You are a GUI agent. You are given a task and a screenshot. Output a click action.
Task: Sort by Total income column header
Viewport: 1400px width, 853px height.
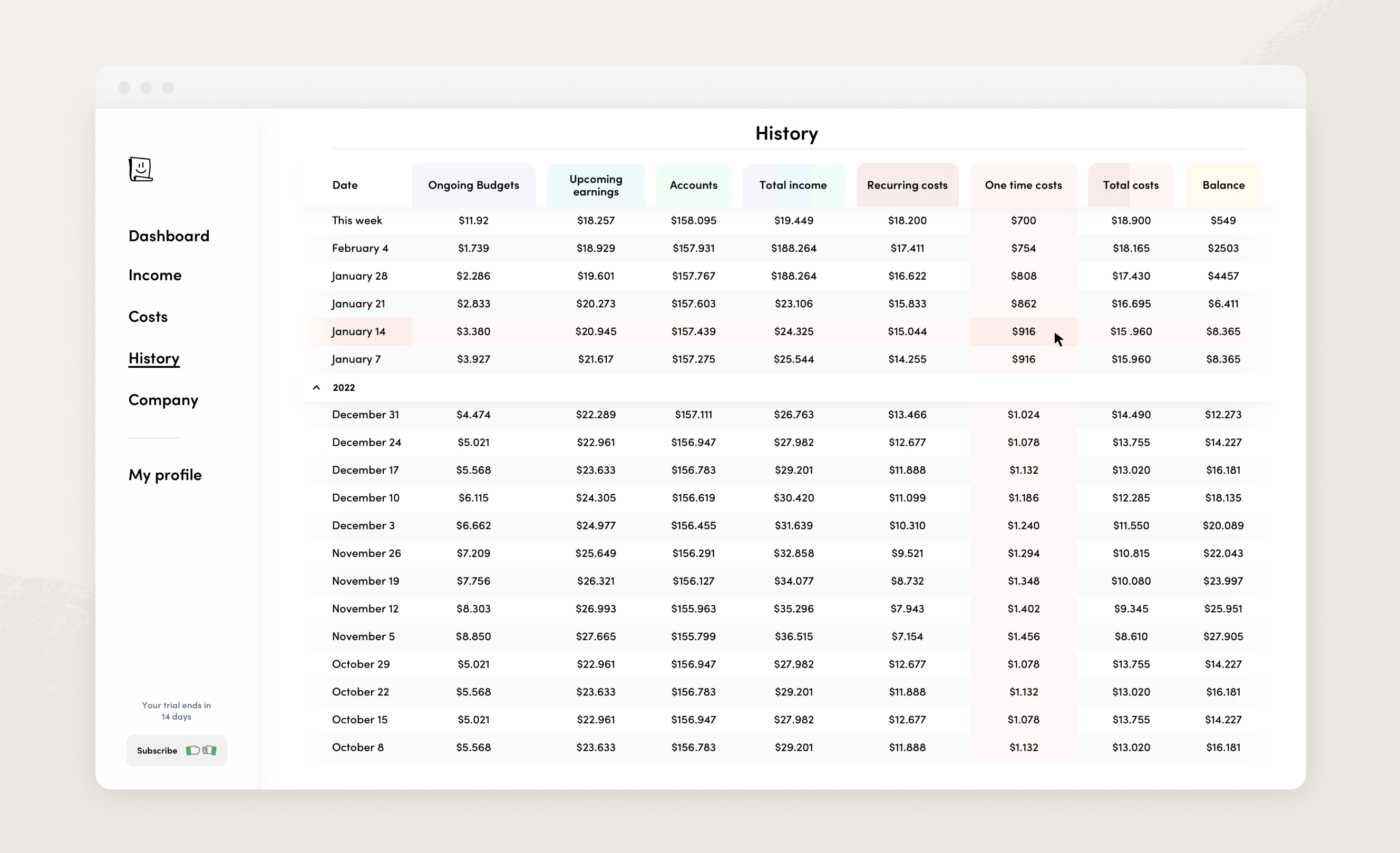793,185
